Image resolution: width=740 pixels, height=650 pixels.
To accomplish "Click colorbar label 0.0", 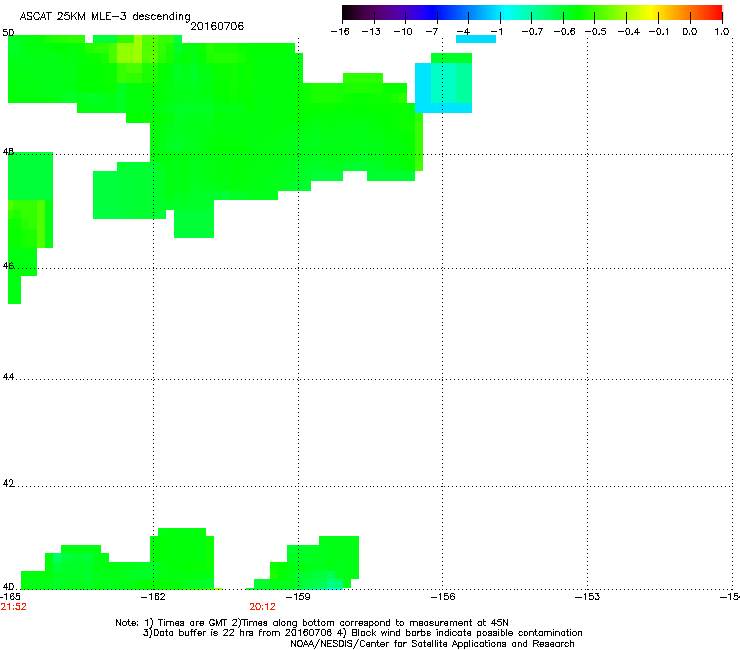I will click(x=690, y=32).
